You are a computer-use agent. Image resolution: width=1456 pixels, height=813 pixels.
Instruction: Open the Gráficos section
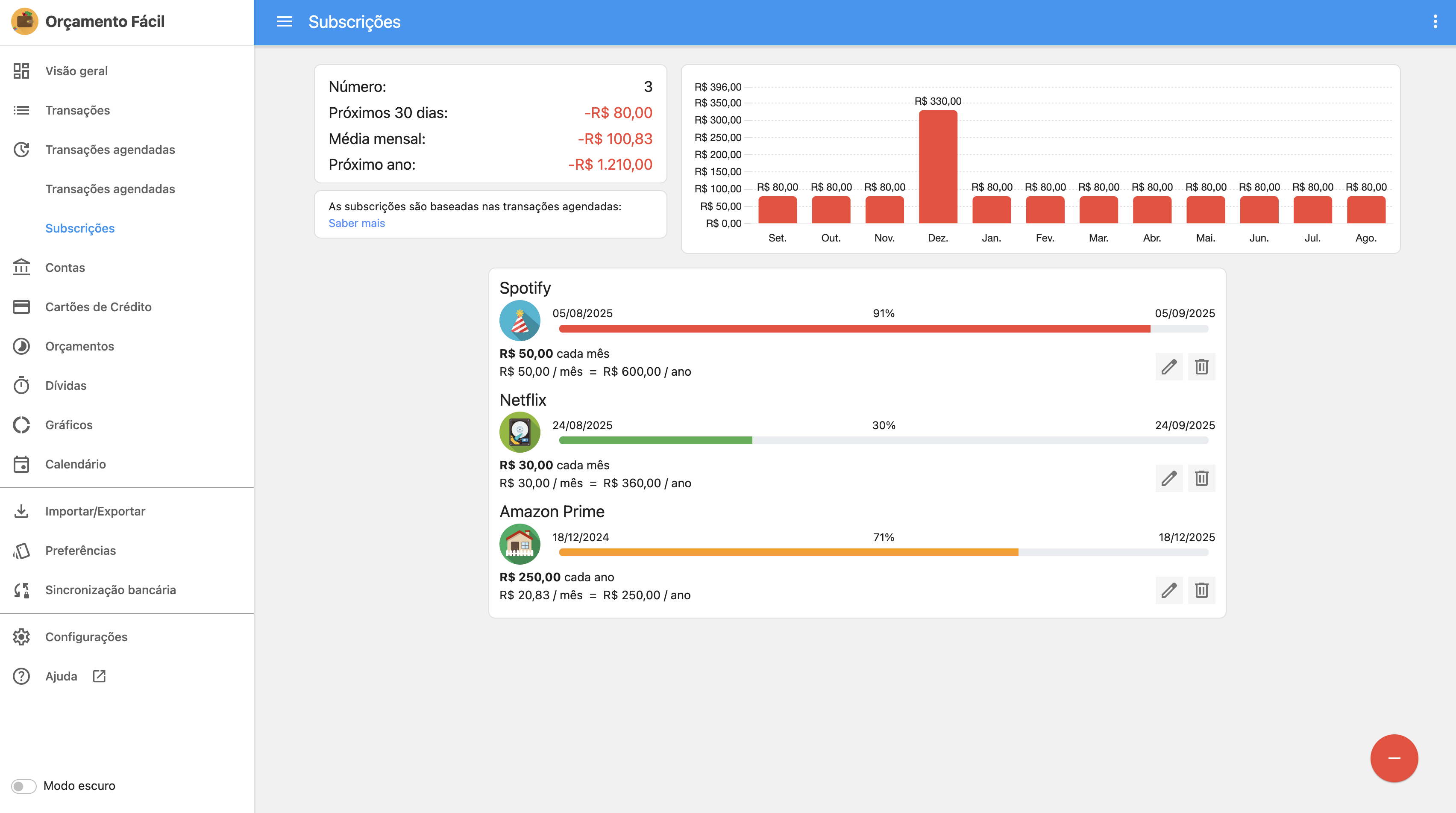pyautogui.click(x=69, y=424)
